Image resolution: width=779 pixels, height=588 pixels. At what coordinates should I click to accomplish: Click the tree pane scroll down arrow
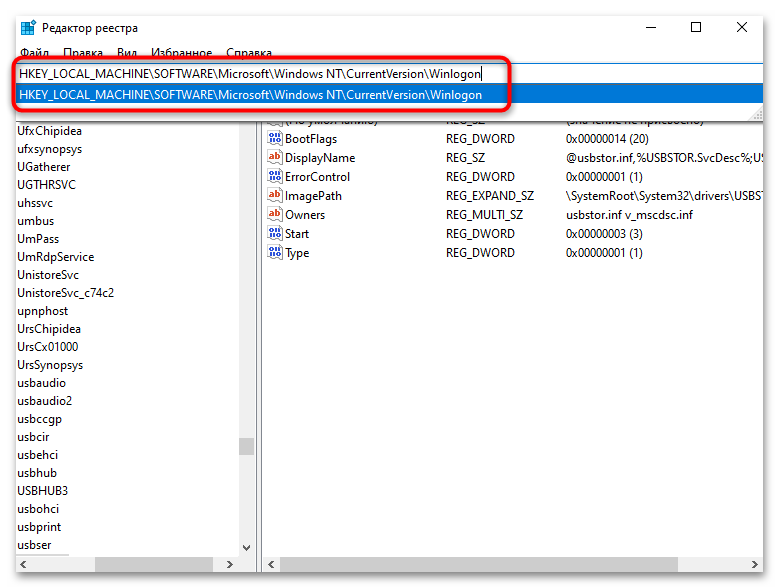tap(246, 547)
